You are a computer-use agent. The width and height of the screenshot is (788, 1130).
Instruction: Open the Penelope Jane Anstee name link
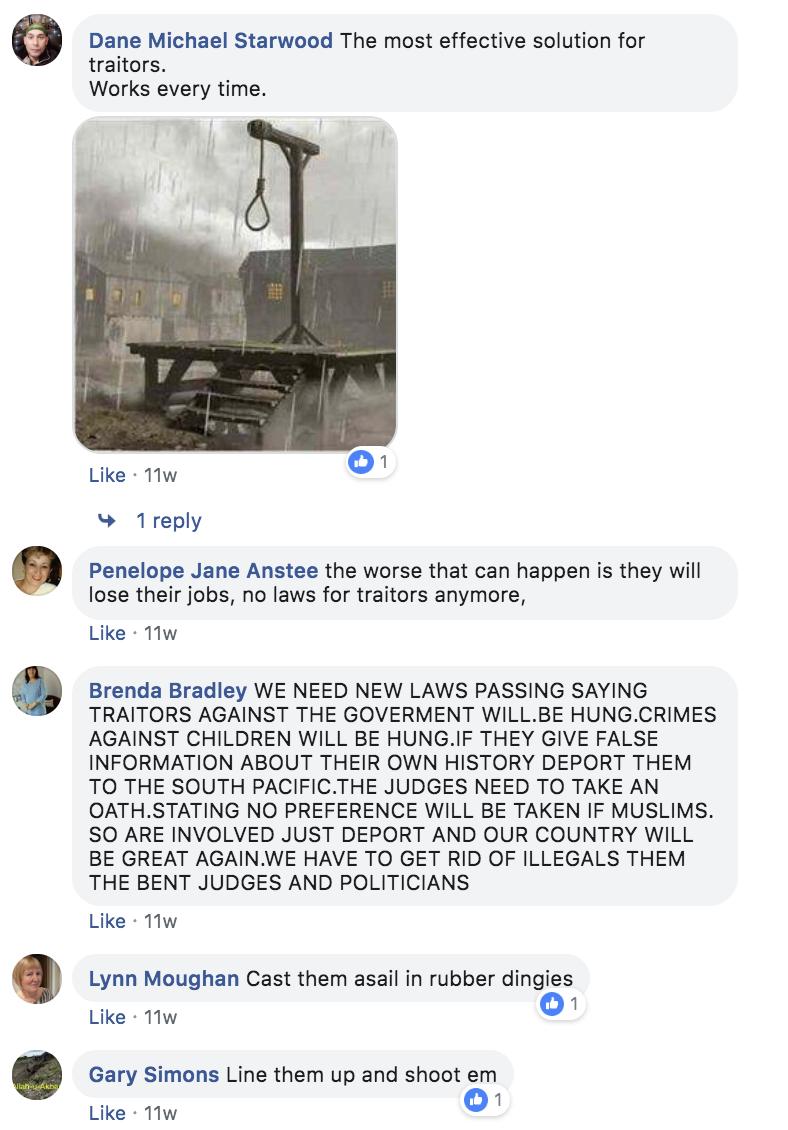click(x=203, y=571)
